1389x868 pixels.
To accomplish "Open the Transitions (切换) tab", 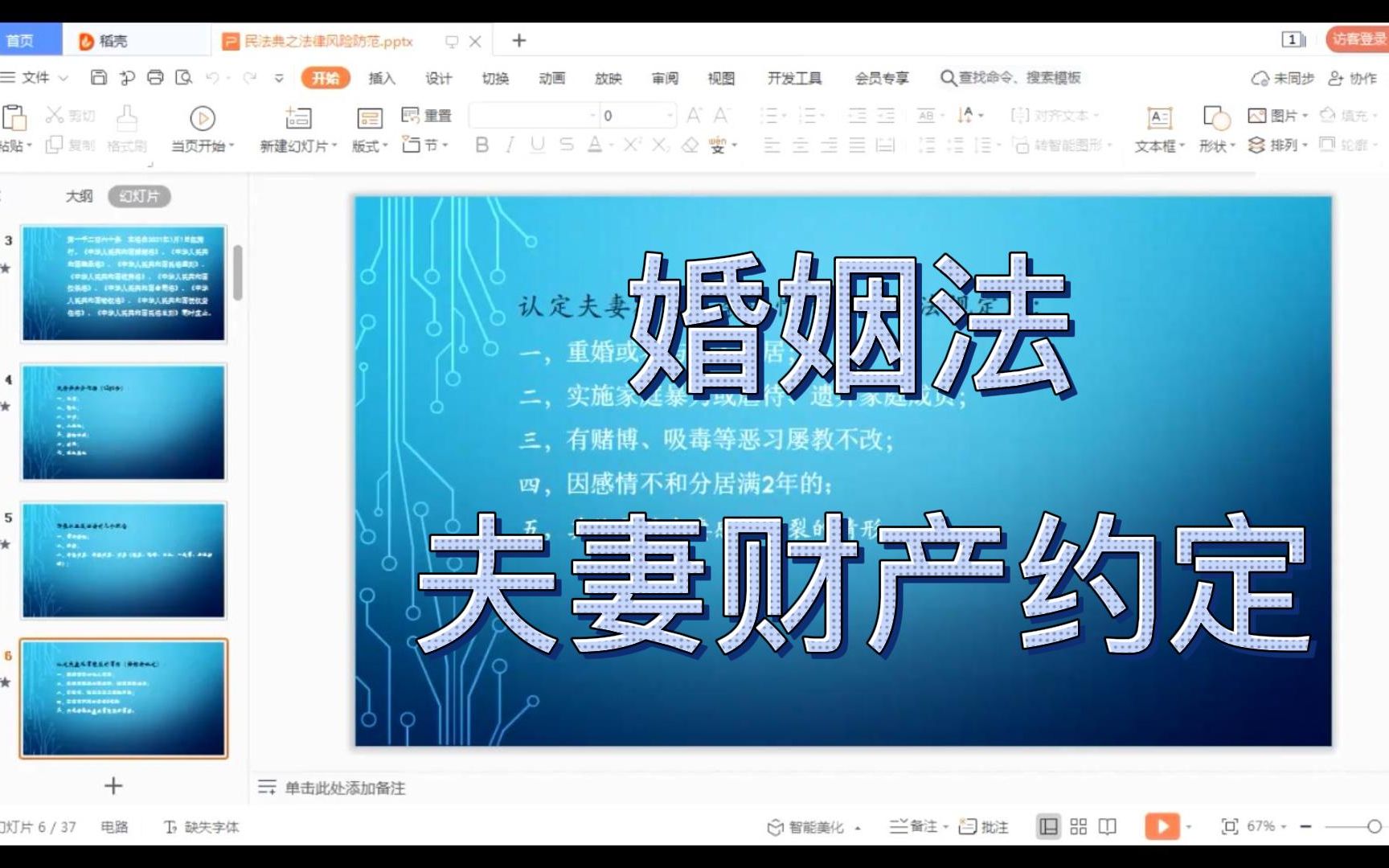I will (x=495, y=78).
